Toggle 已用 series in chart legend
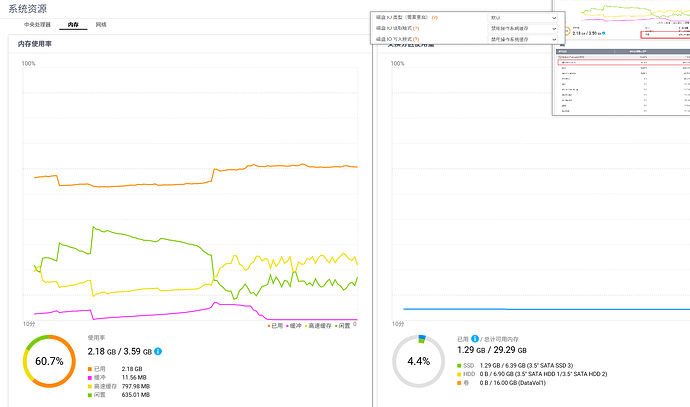 (275, 324)
